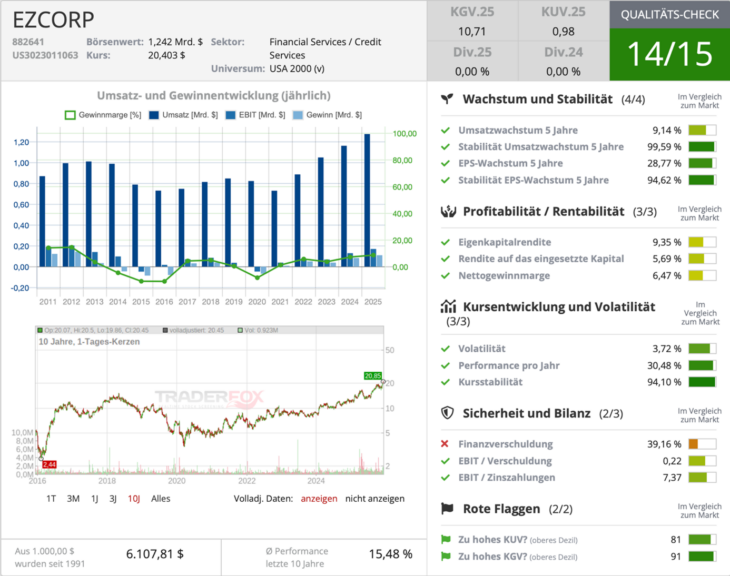Click the hands icon beside Profitabilität / Rentabilität
Screen dimensions: 730x576
coord(449,211)
